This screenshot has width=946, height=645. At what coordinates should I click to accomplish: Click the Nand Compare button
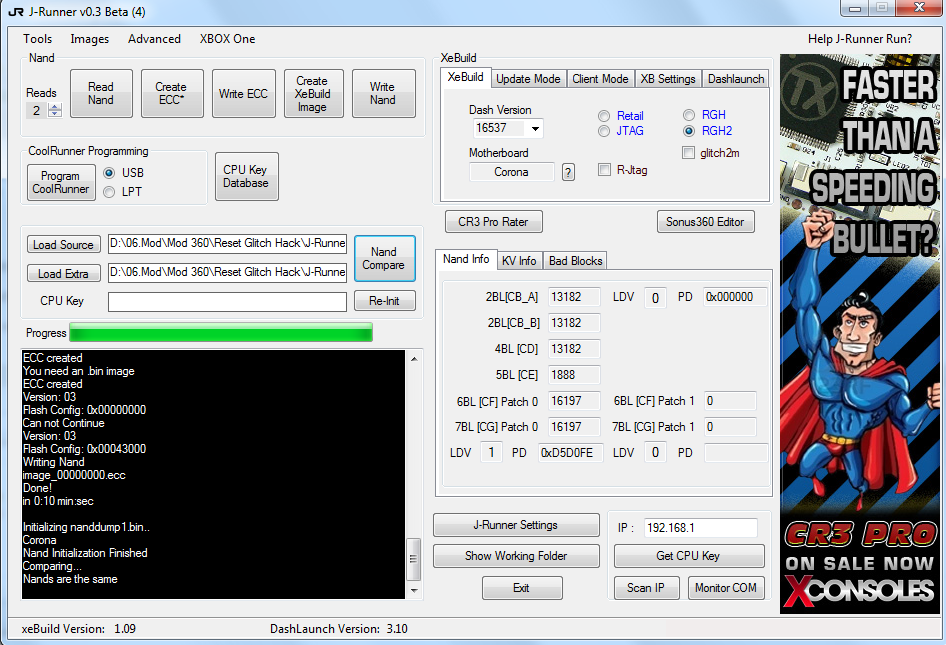[384, 258]
